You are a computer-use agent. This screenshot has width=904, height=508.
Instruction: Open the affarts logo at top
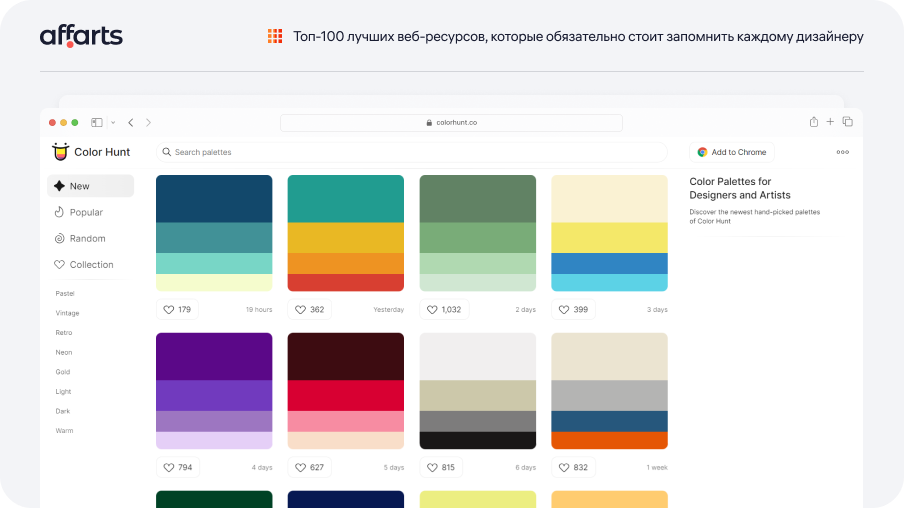81,36
